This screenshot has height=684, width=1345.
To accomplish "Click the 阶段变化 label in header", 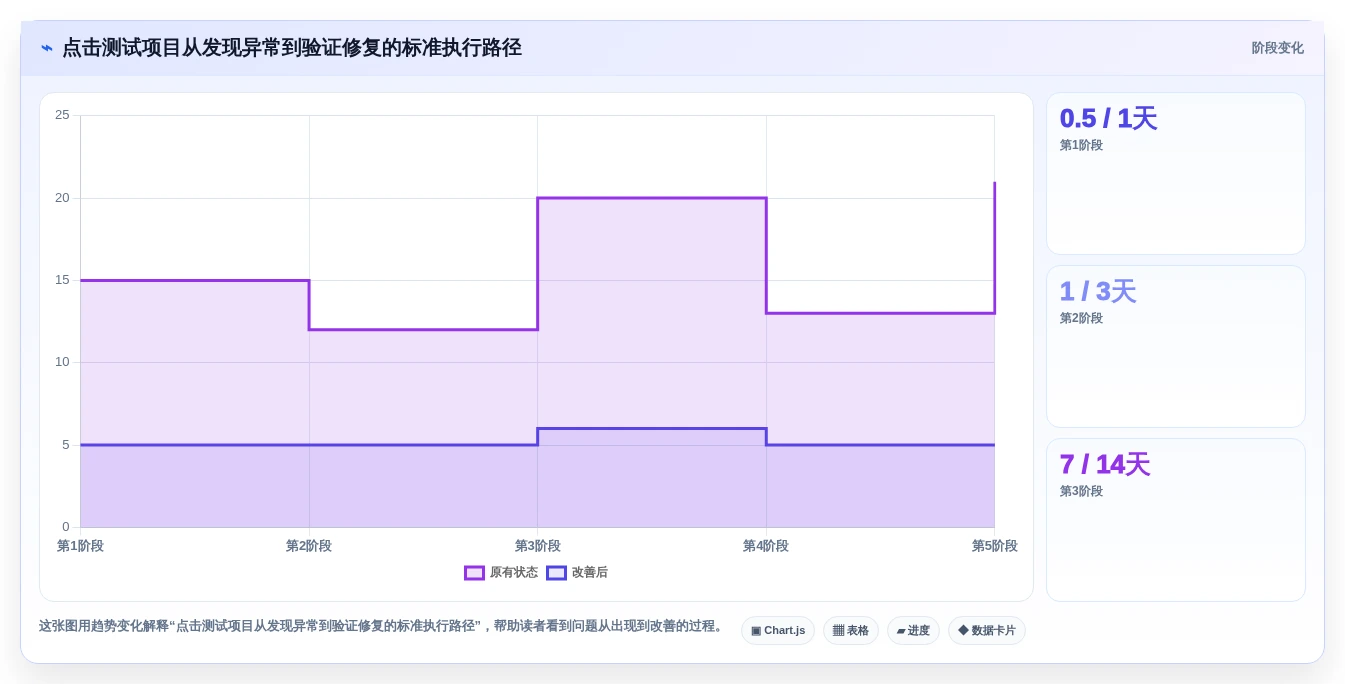I will coord(1277,48).
